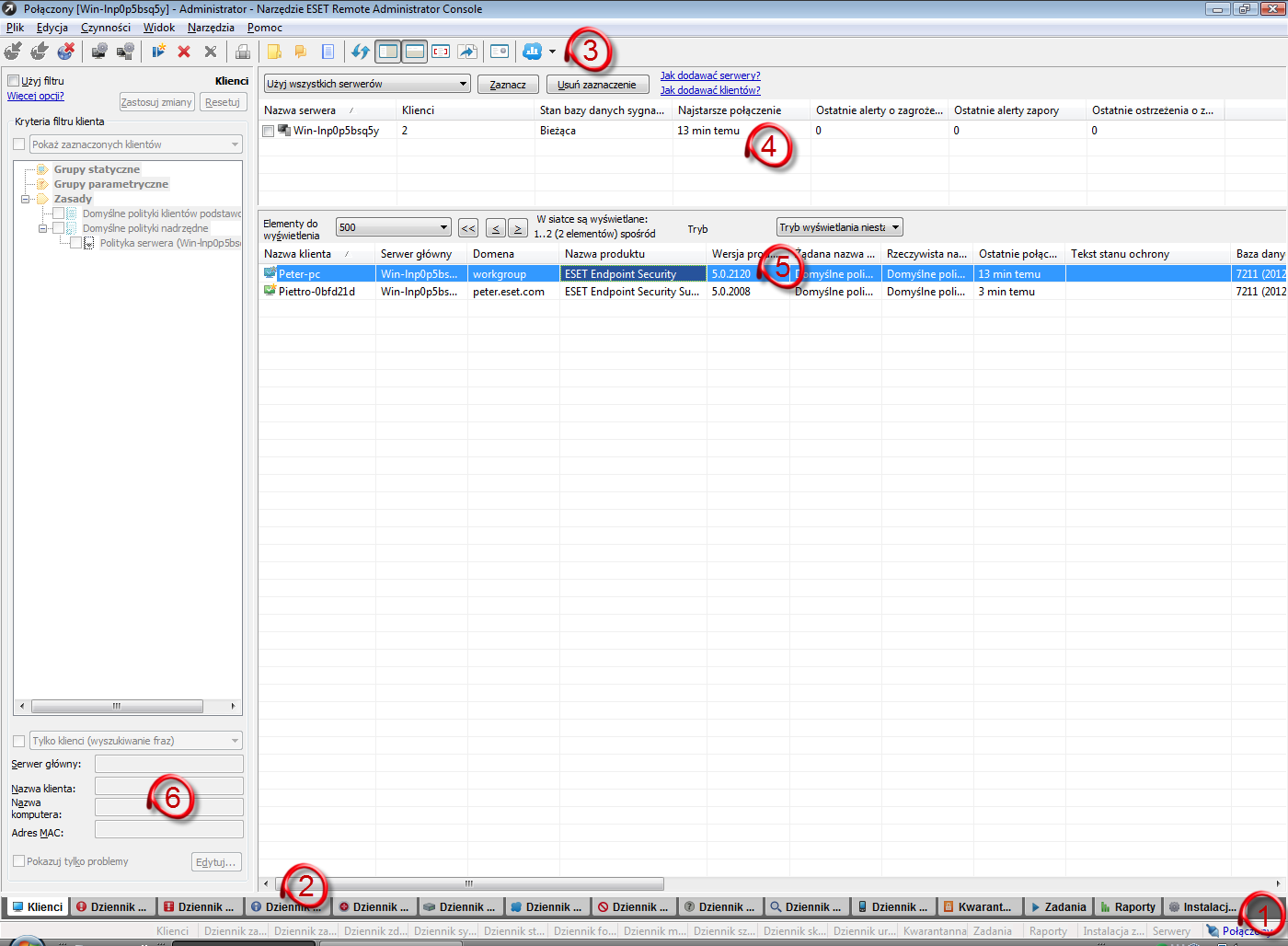Click the blue document toolbar icon
The width and height of the screenshot is (1288, 946).
328,52
